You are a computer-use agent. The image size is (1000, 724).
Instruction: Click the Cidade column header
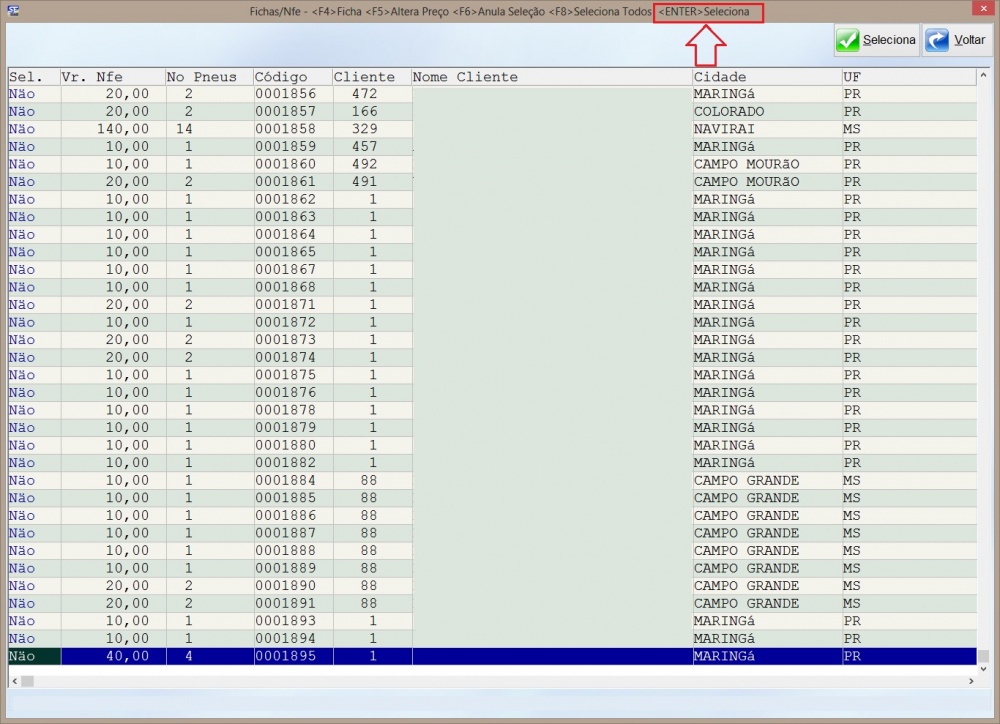pyautogui.click(x=766, y=77)
